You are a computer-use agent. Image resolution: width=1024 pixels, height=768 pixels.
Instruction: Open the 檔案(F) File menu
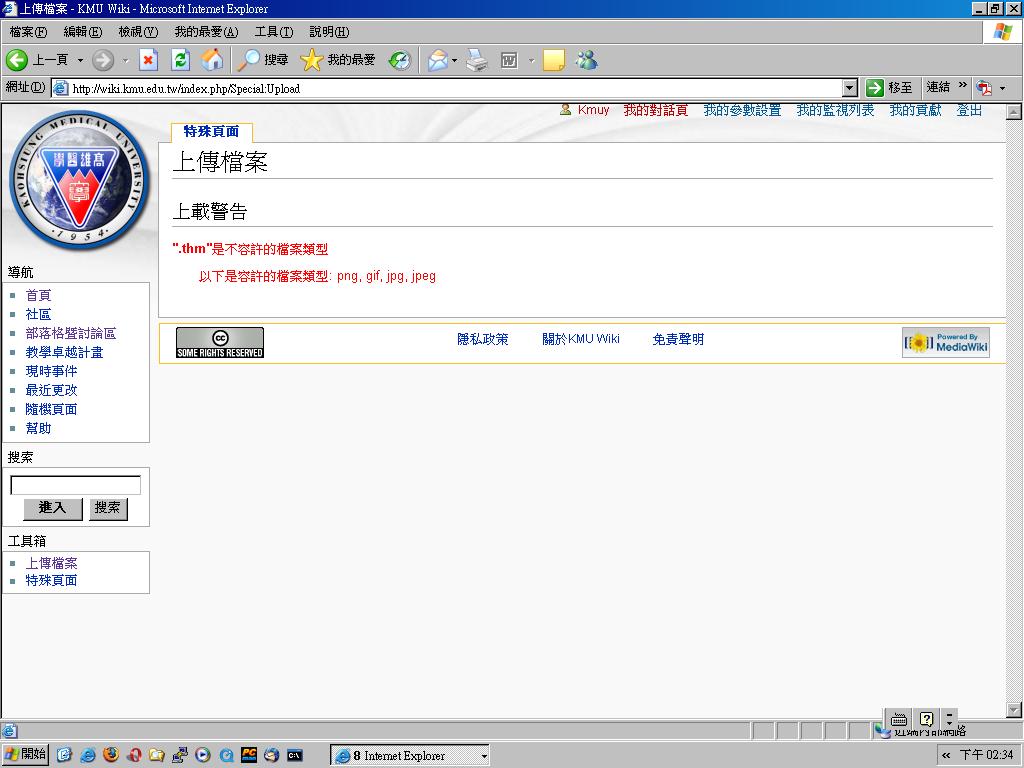pyautogui.click(x=28, y=31)
